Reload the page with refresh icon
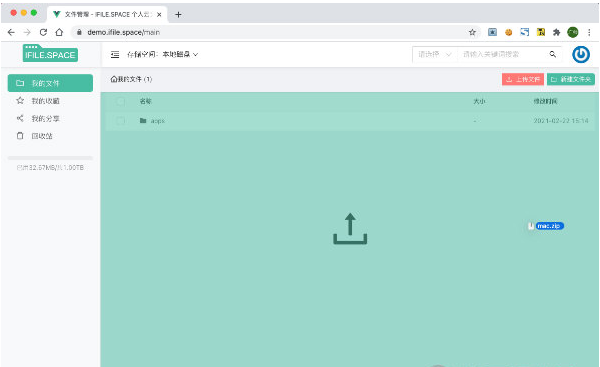Screen dimensions: 600x367 click(x=43, y=33)
